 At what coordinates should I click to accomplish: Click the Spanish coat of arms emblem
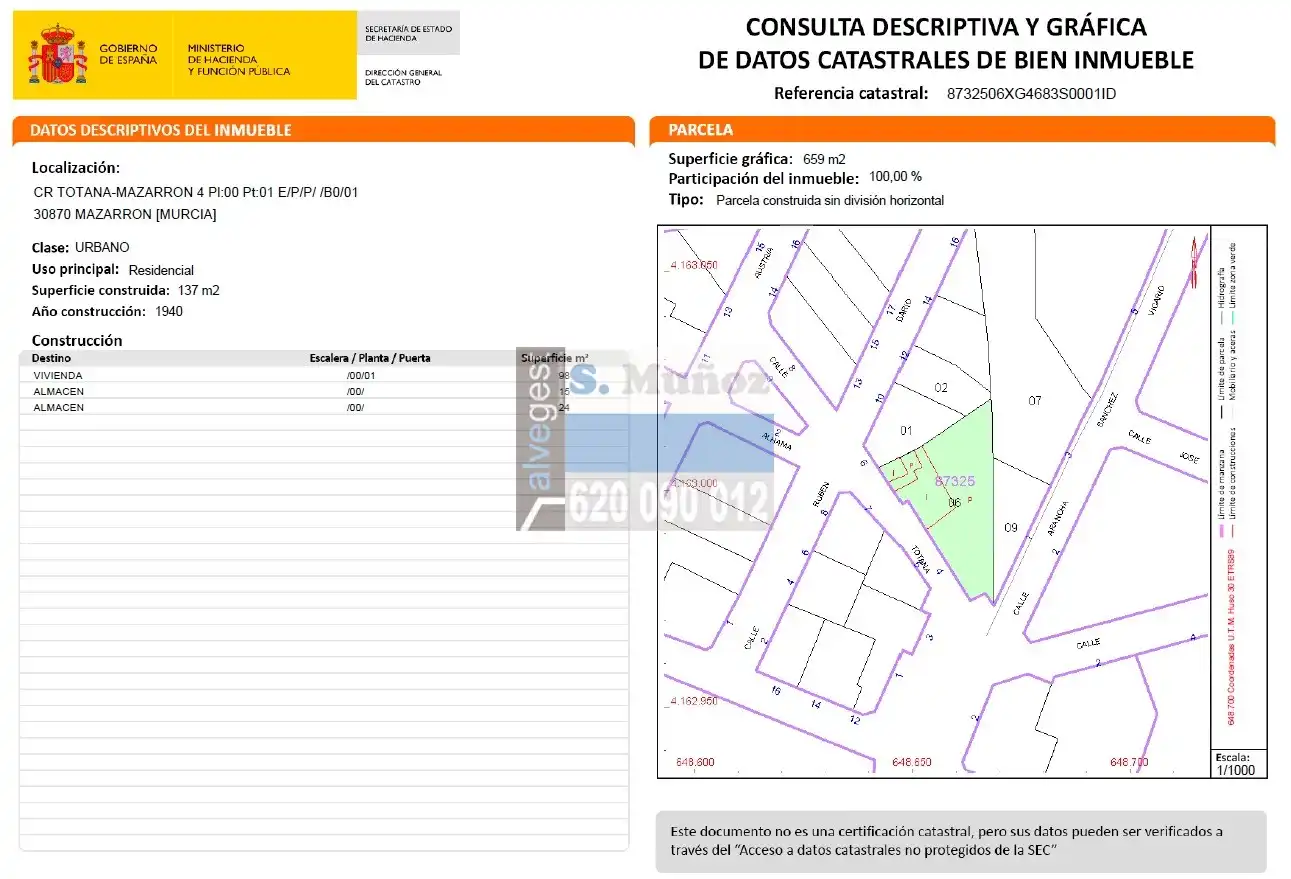point(57,55)
